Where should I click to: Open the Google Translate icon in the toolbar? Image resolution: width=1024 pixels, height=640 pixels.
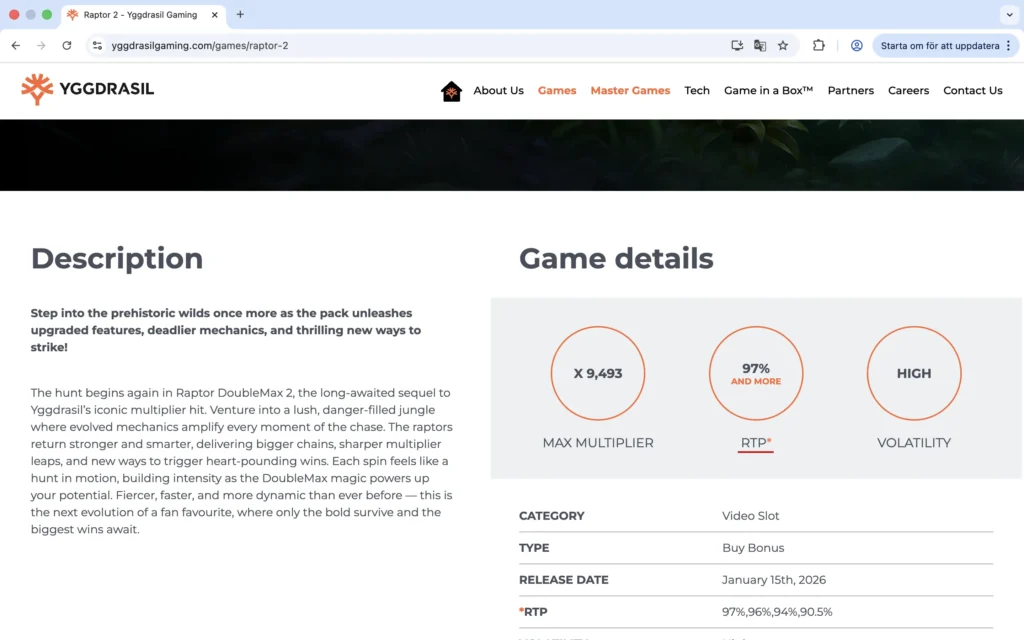[x=760, y=45]
